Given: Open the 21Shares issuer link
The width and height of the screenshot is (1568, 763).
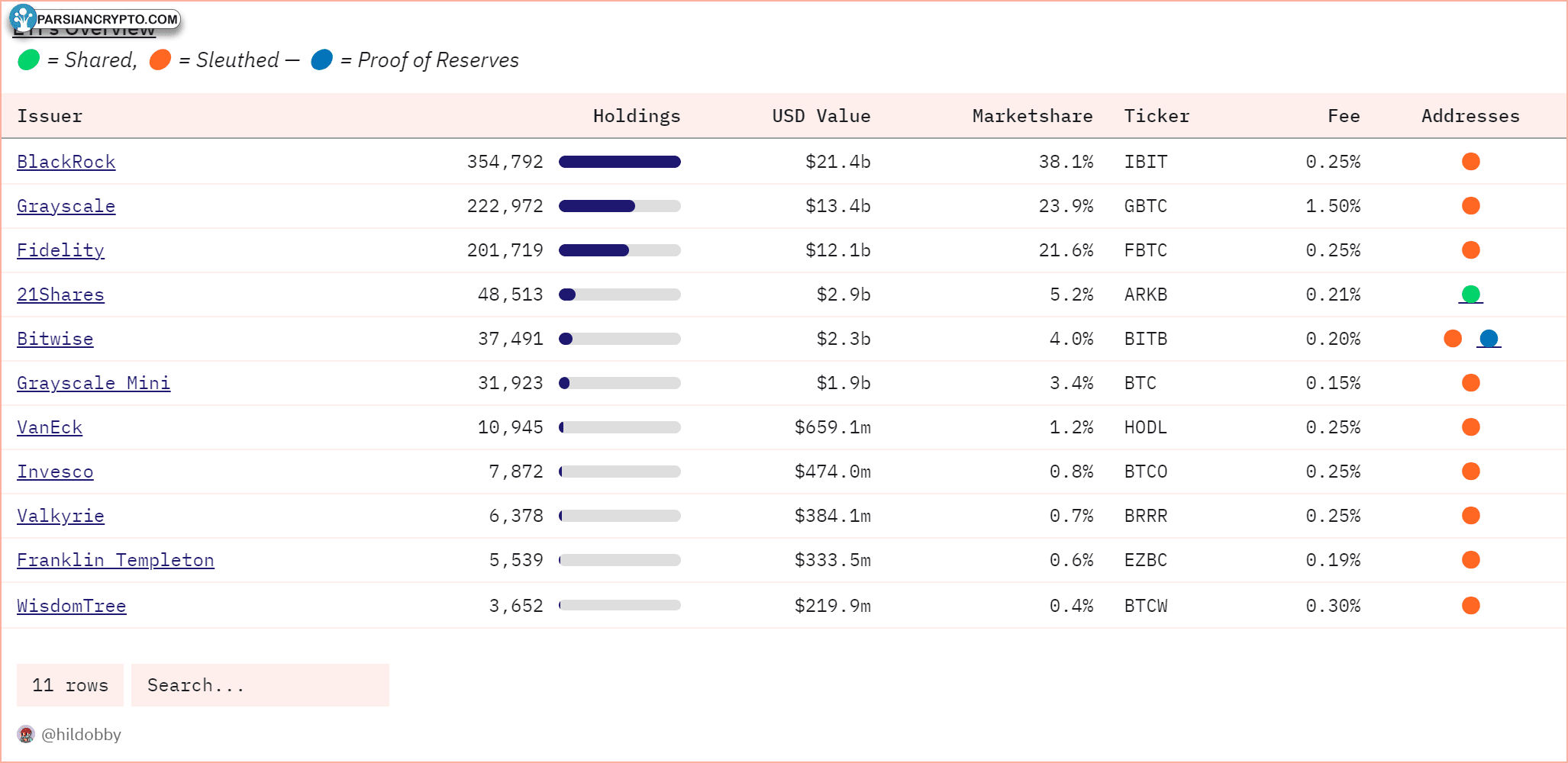Looking at the screenshot, I should 61,295.
